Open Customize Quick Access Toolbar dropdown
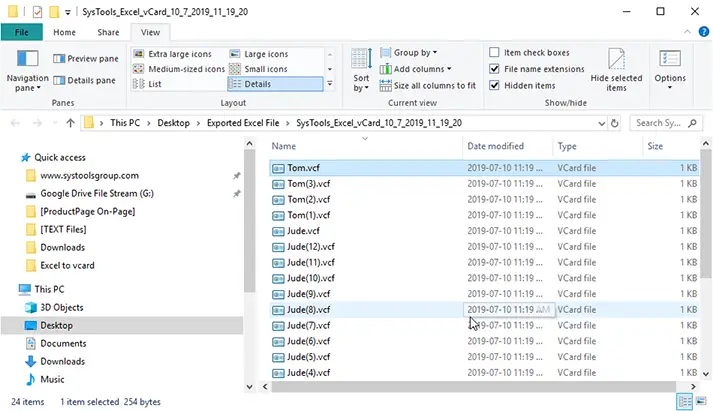The height and width of the screenshot is (411, 713). pos(67,12)
